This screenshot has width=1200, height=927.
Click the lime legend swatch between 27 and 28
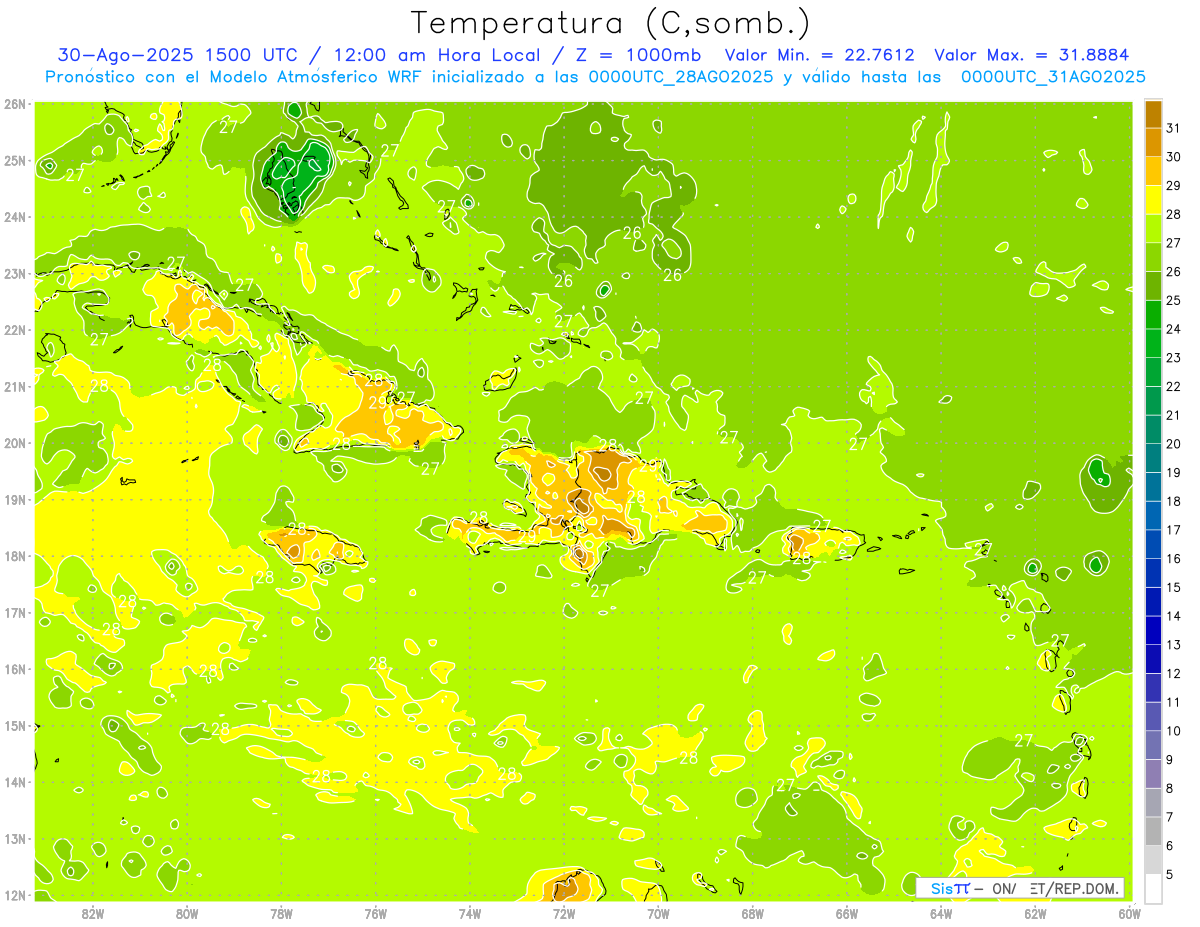click(1154, 228)
